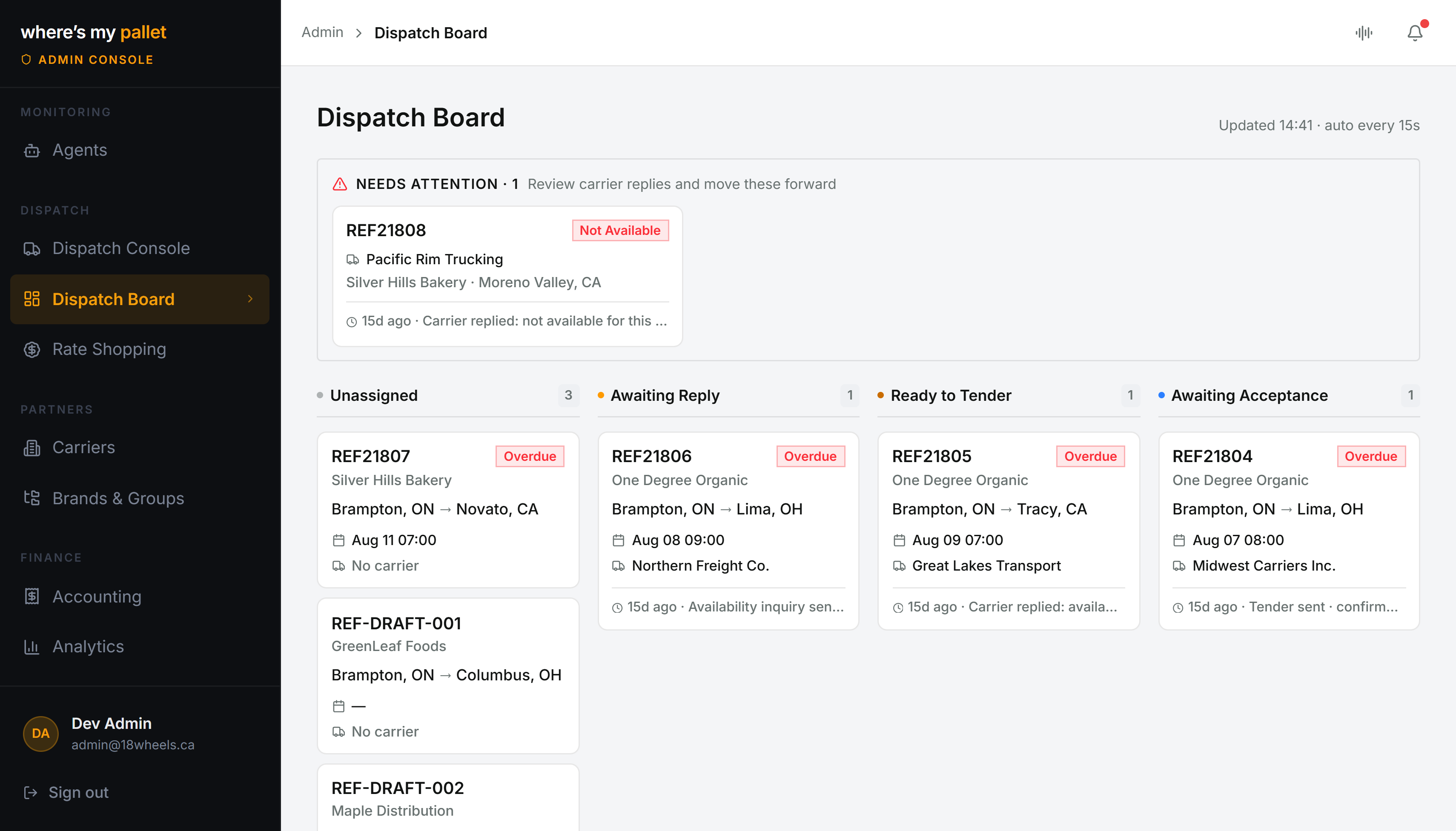
Task: Click the Unassigned column header
Action: (448, 396)
